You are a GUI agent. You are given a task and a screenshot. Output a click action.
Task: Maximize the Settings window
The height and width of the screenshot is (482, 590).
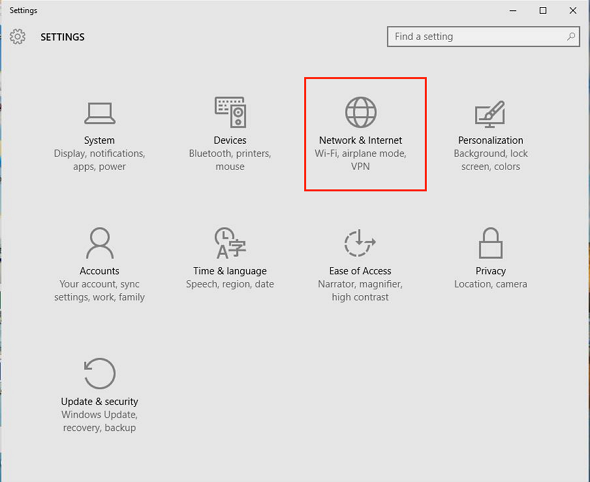pos(543,11)
